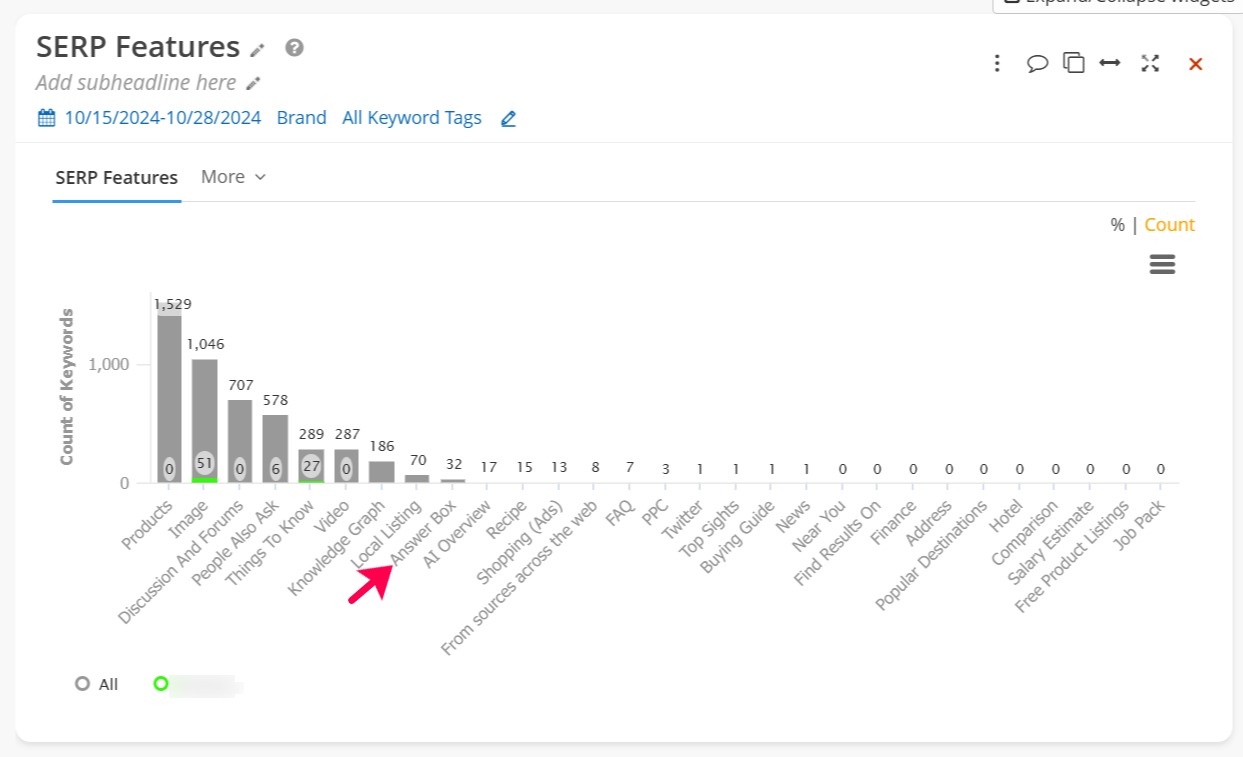Switch chart display to percent
Screen dimensions: 1243x757
coord(1117,225)
